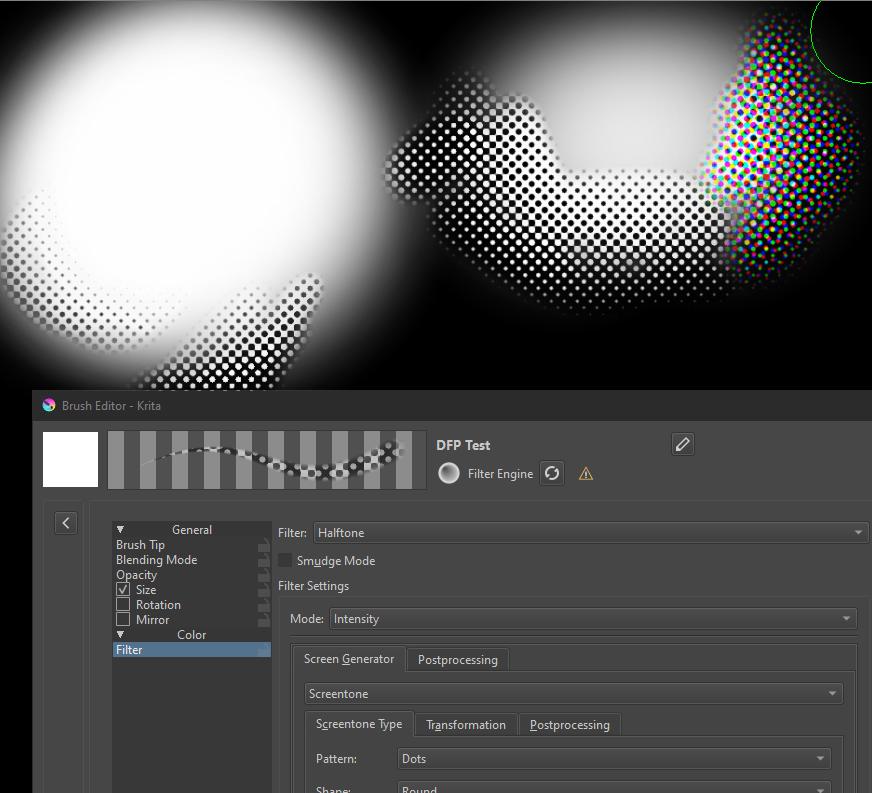Switch to the Transformation tab

click(x=465, y=725)
